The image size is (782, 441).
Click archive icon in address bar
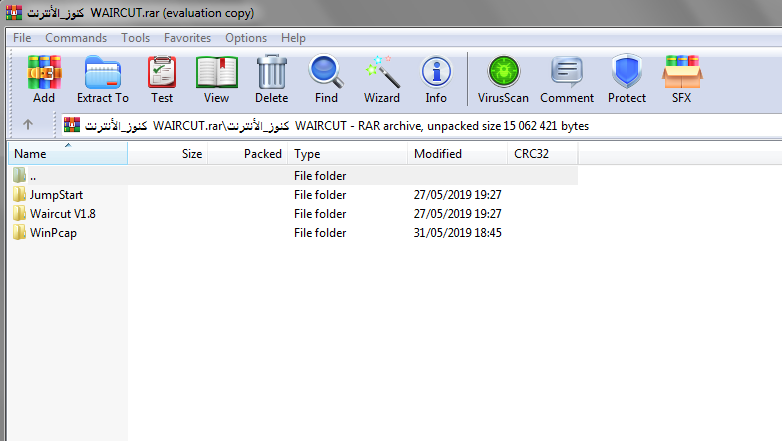pyautogui.click(x=72, y=125)
